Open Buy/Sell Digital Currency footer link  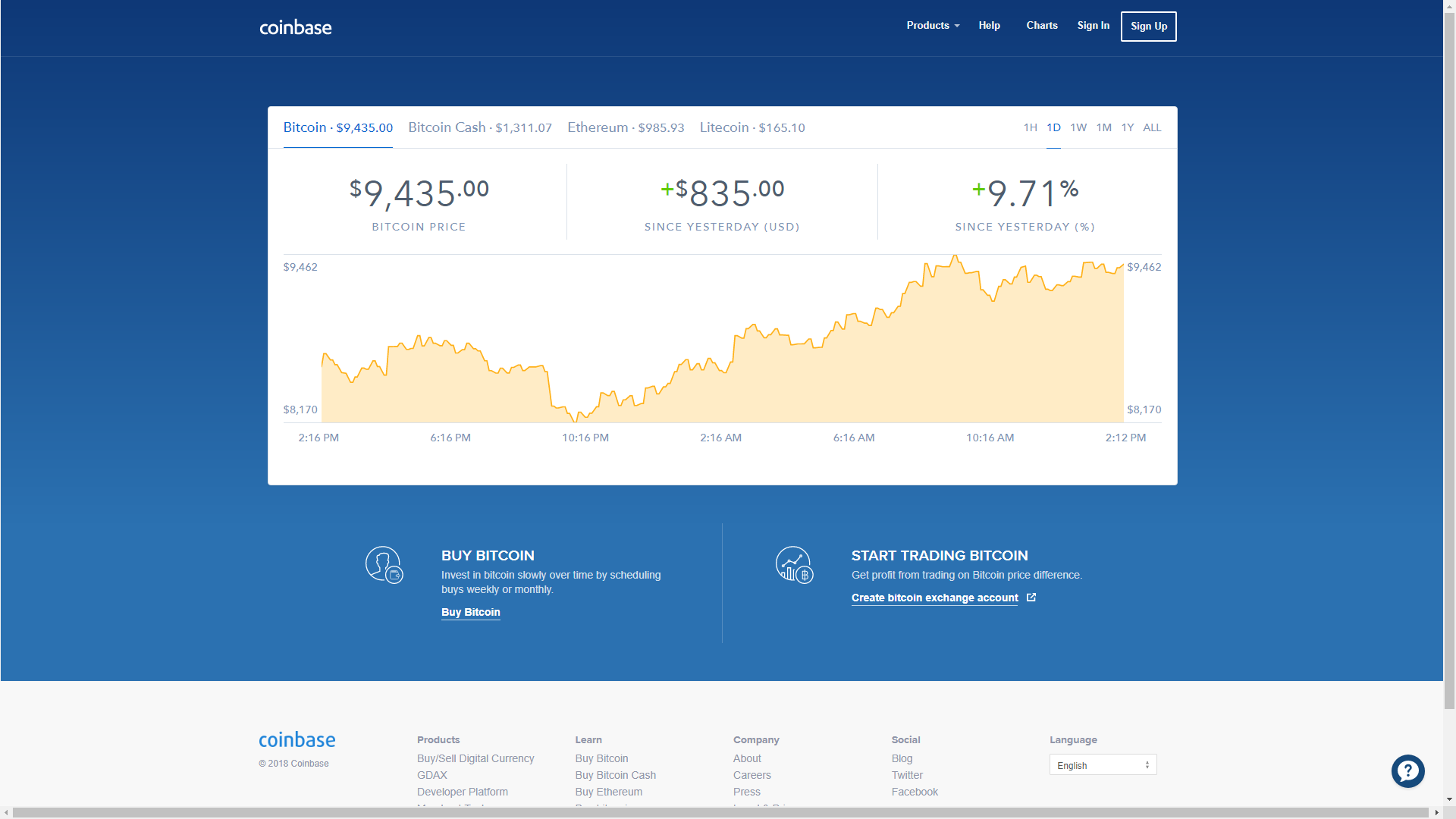click(475, 758)
